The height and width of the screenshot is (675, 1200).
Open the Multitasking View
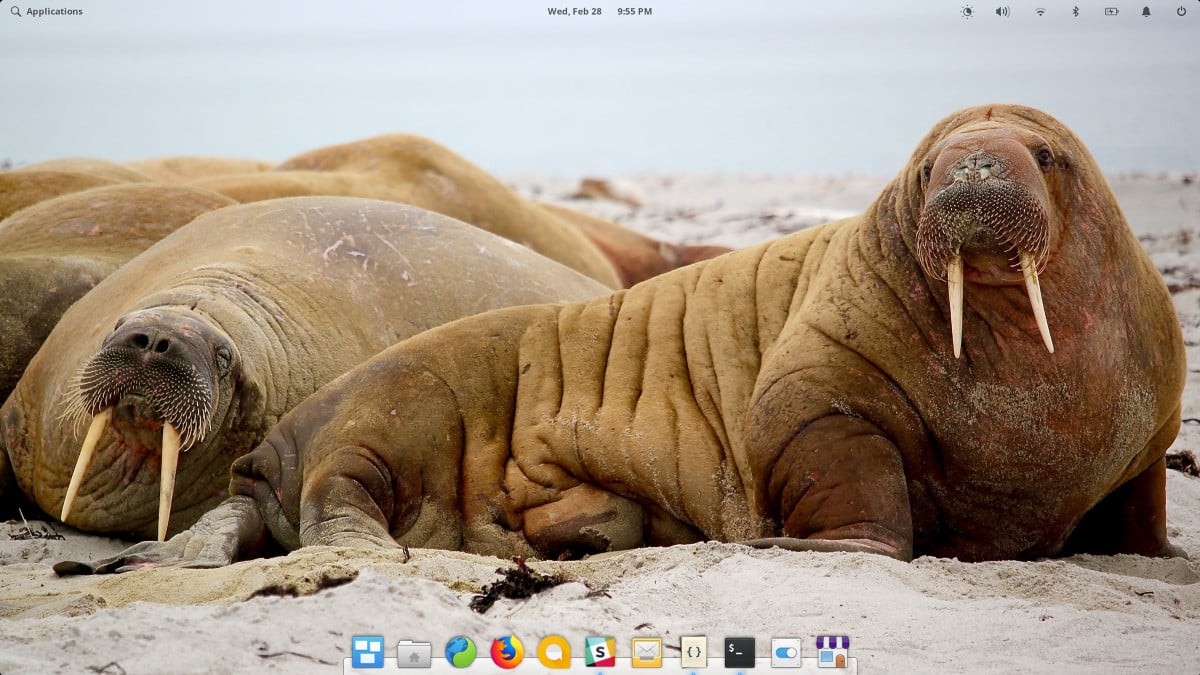click(368, 651)
